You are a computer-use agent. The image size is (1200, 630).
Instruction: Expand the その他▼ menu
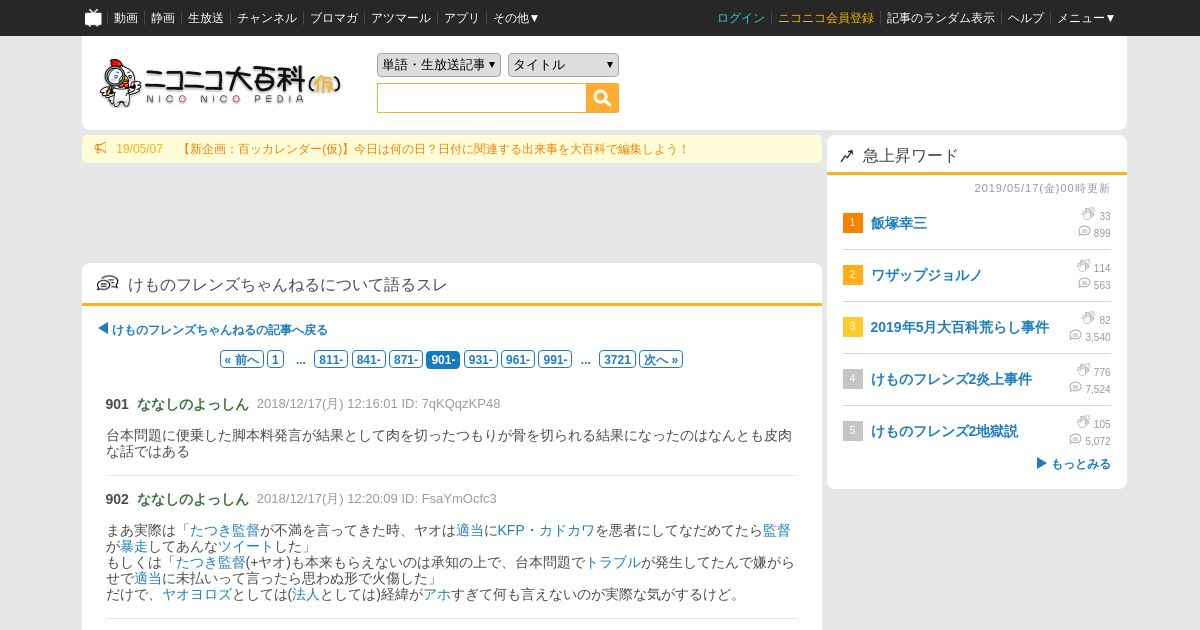pyautogui.click(x=516, y=18)
